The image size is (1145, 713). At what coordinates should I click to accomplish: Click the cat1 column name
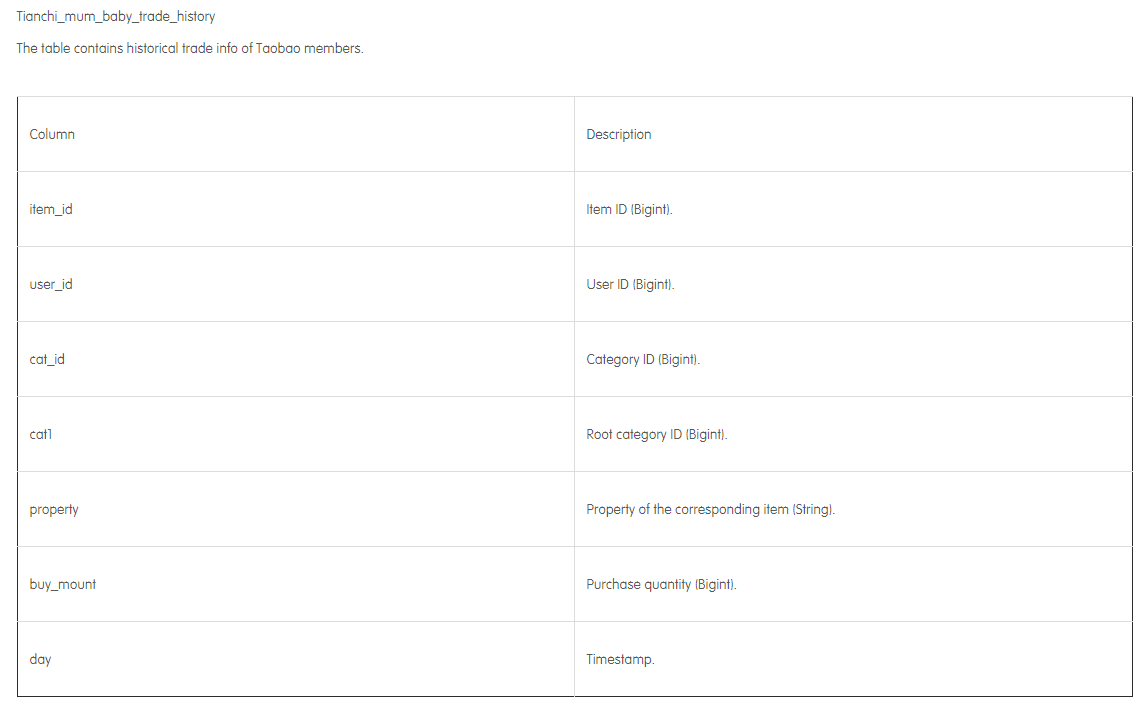coord(41,434)
